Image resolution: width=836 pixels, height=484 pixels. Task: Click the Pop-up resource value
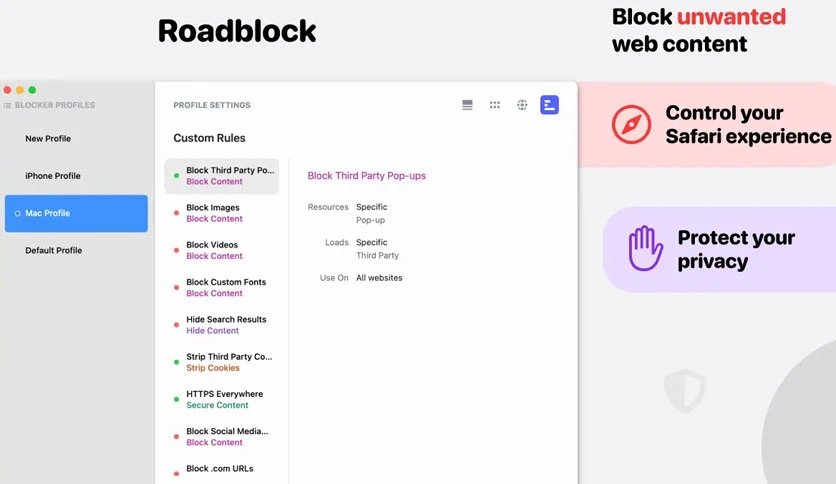tap(371, 220)
